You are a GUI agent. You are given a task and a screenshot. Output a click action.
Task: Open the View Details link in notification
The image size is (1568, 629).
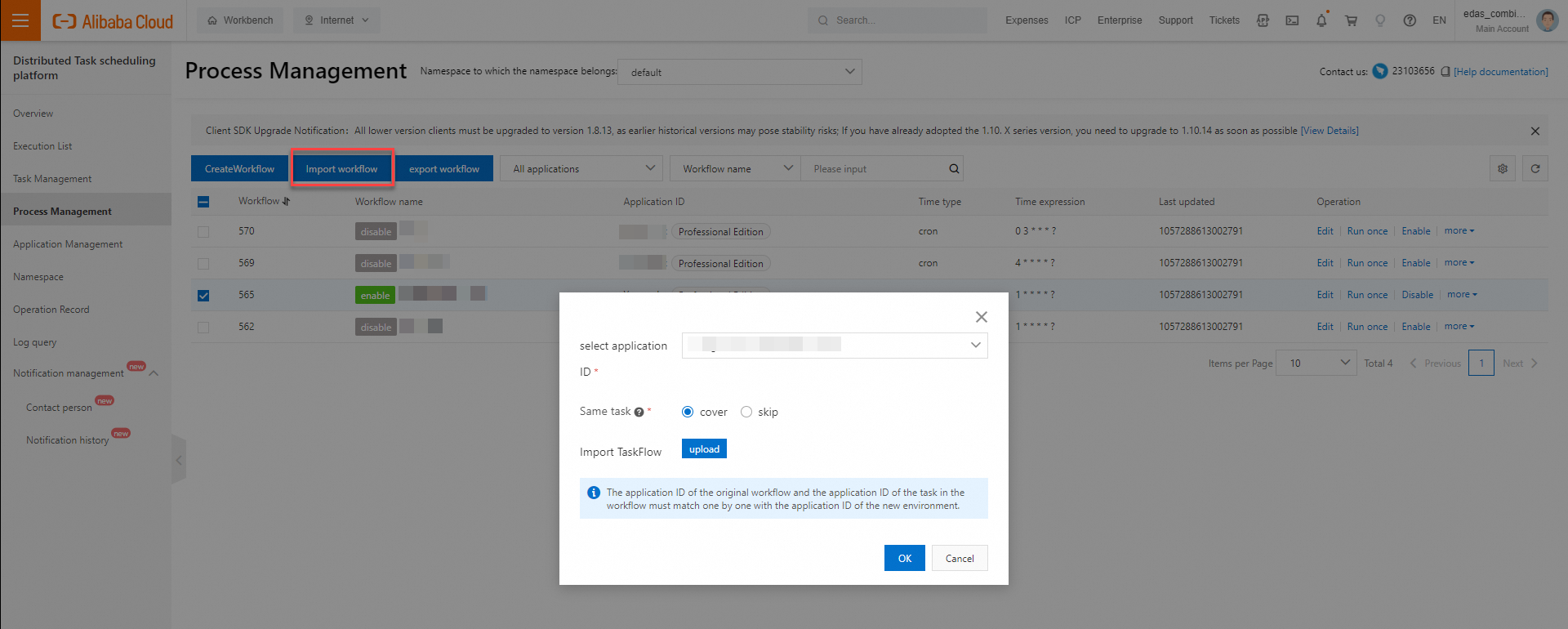[1330, 131]
